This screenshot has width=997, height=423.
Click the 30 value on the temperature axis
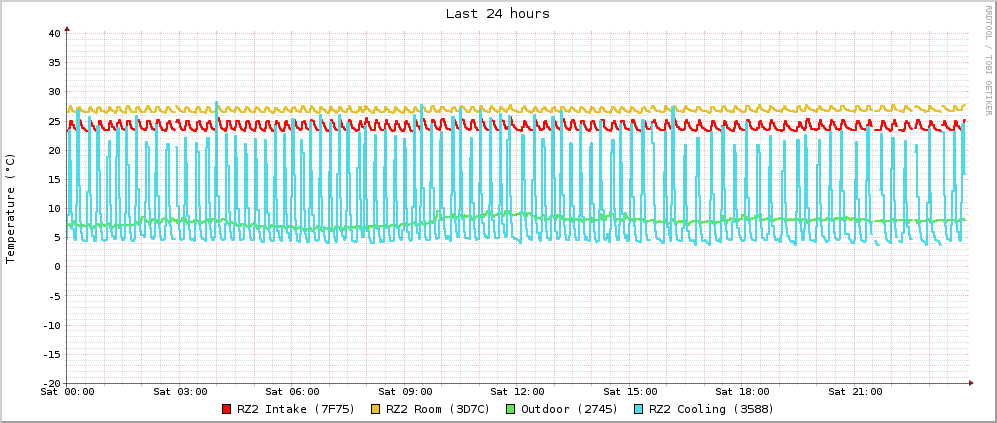pyautogui.click(x=53, y=92)
